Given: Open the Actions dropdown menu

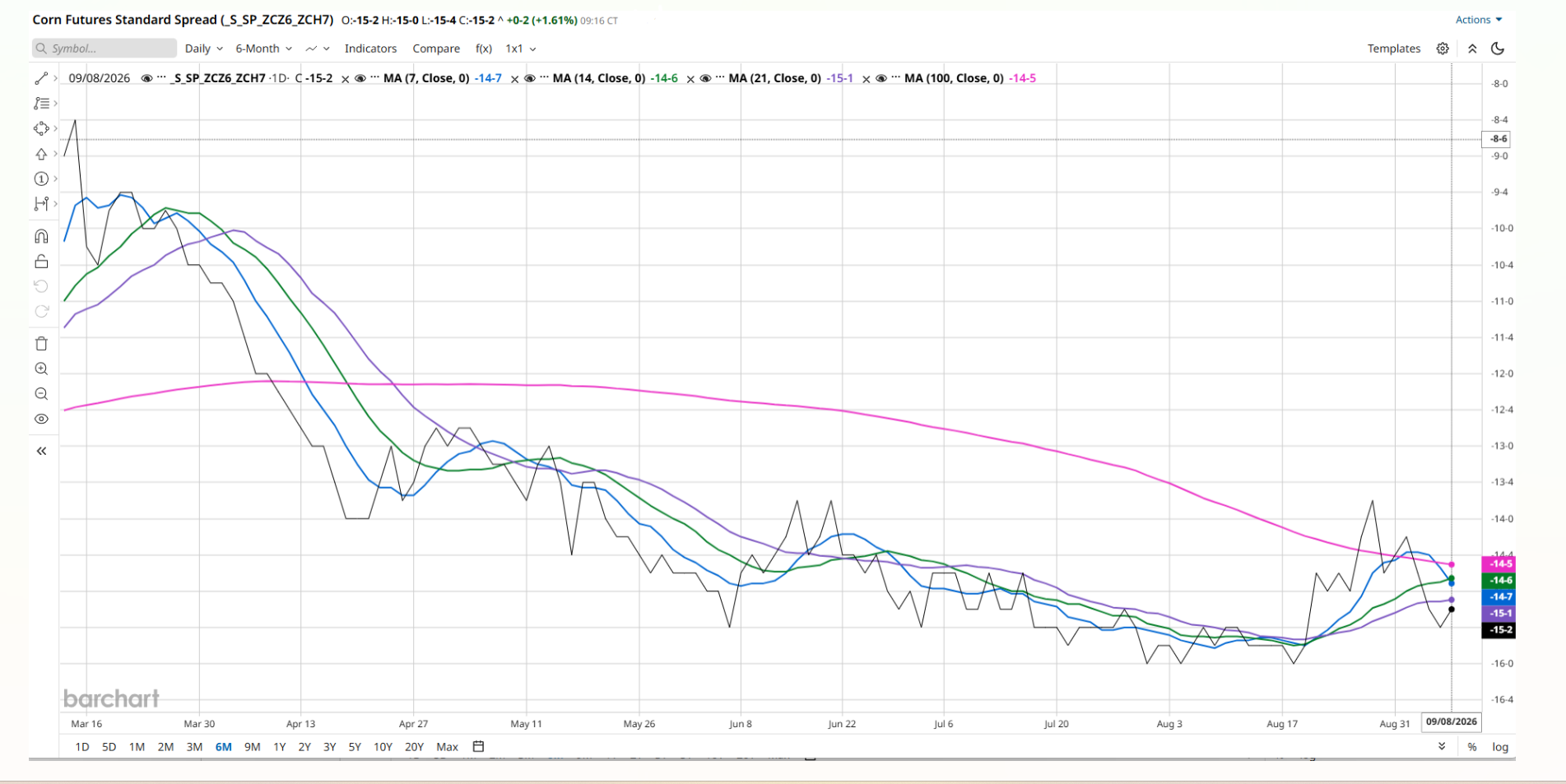Looking at the screenshot, I should [x=1479, y=20].
